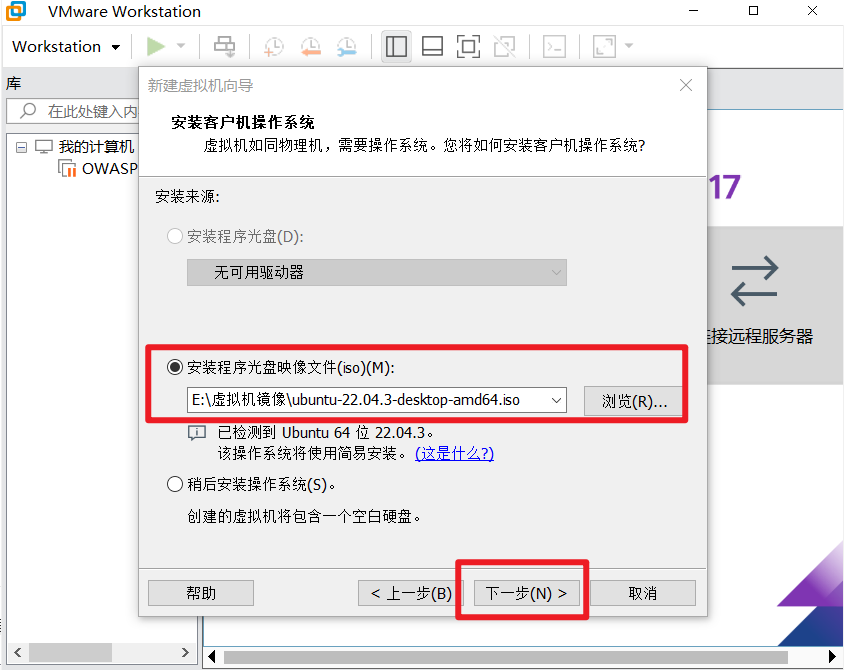
Task: Open the ISO path combo box dropdown arrow
Action: pyautogui.click(x=556, y=400)
